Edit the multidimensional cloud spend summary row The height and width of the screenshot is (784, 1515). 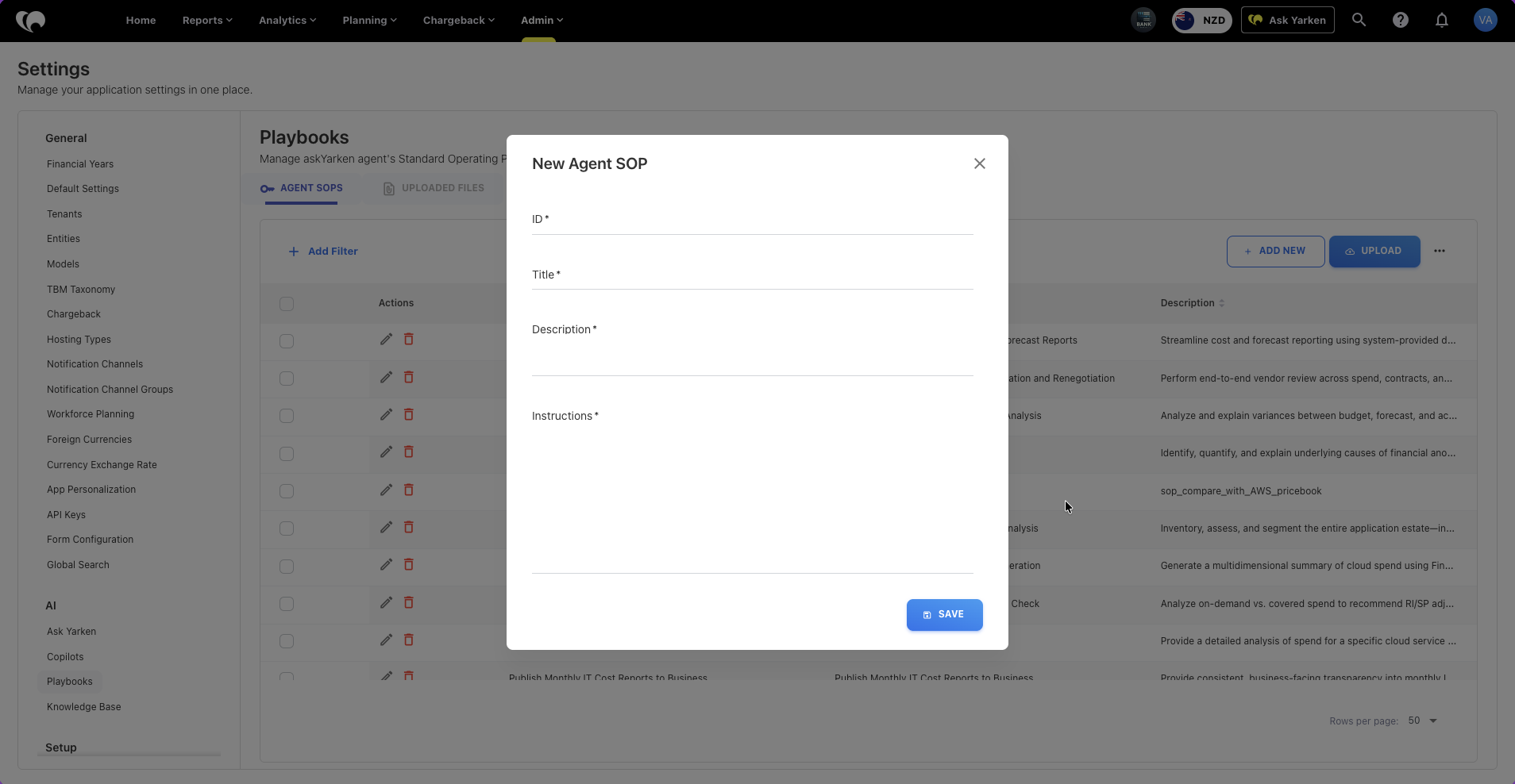(386, 564)
